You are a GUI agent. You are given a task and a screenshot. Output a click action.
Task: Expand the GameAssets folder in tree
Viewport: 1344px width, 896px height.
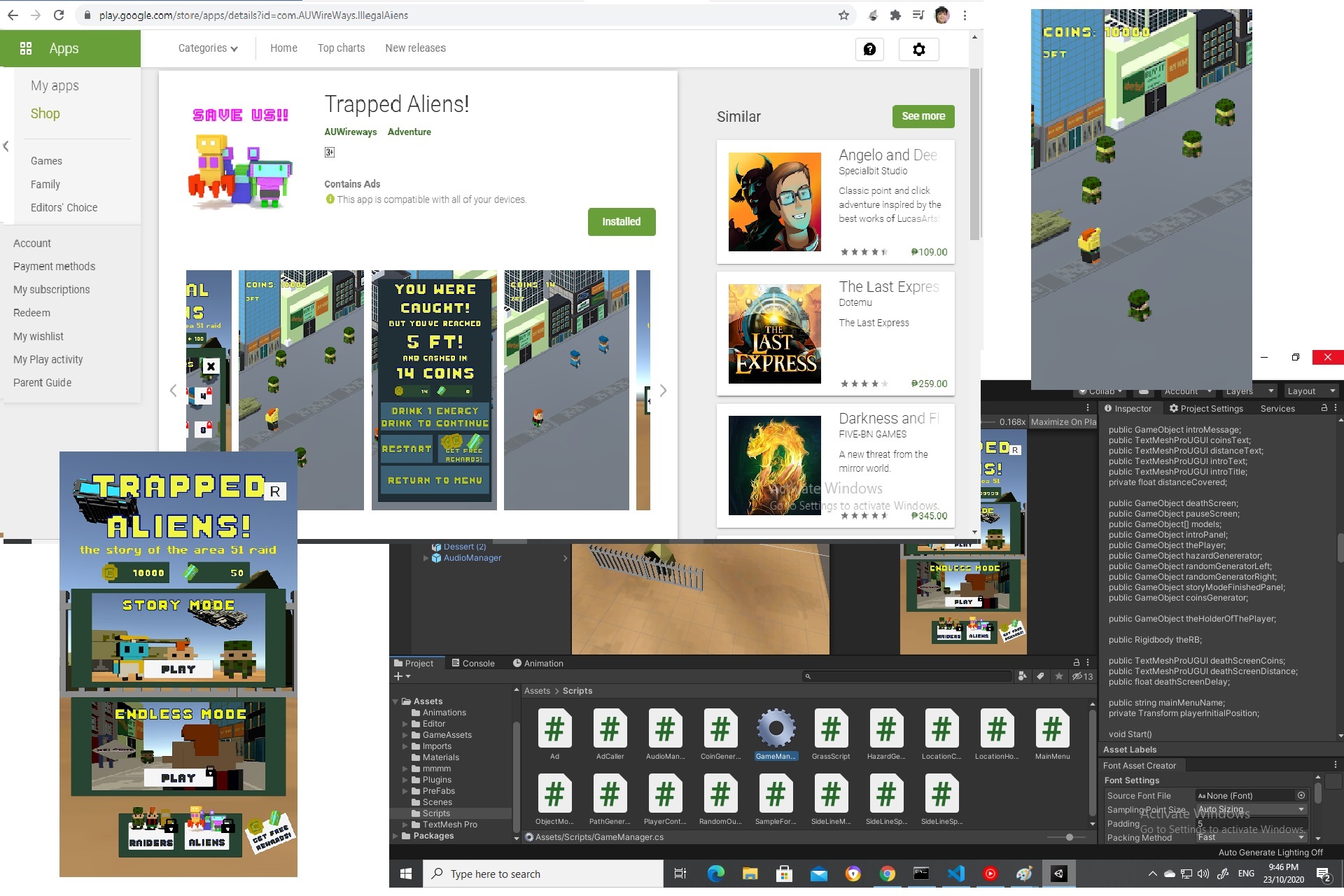click(405, 735)
